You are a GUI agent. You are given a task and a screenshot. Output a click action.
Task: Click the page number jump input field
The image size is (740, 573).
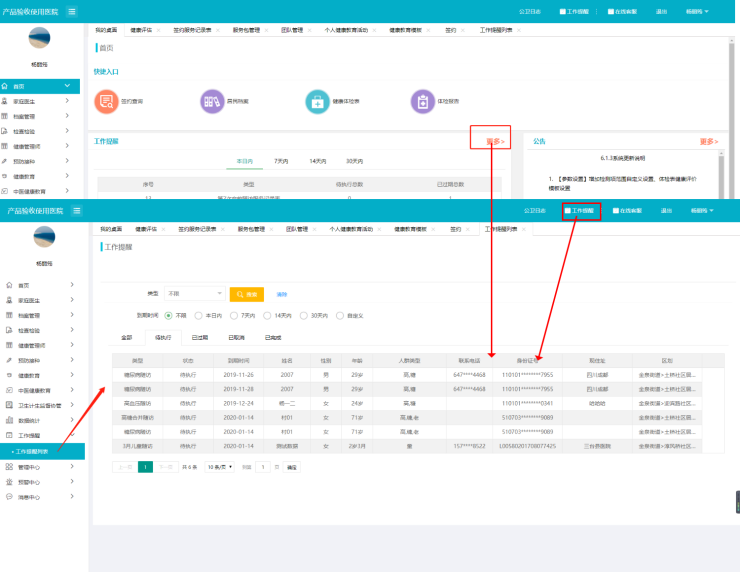(264, 467)
